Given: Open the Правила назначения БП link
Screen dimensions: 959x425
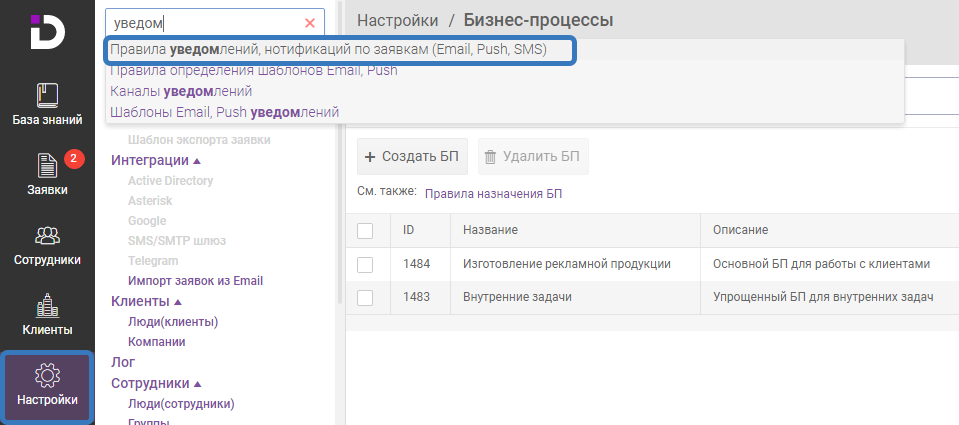Looking at the screenshot, I should point(493,194).
